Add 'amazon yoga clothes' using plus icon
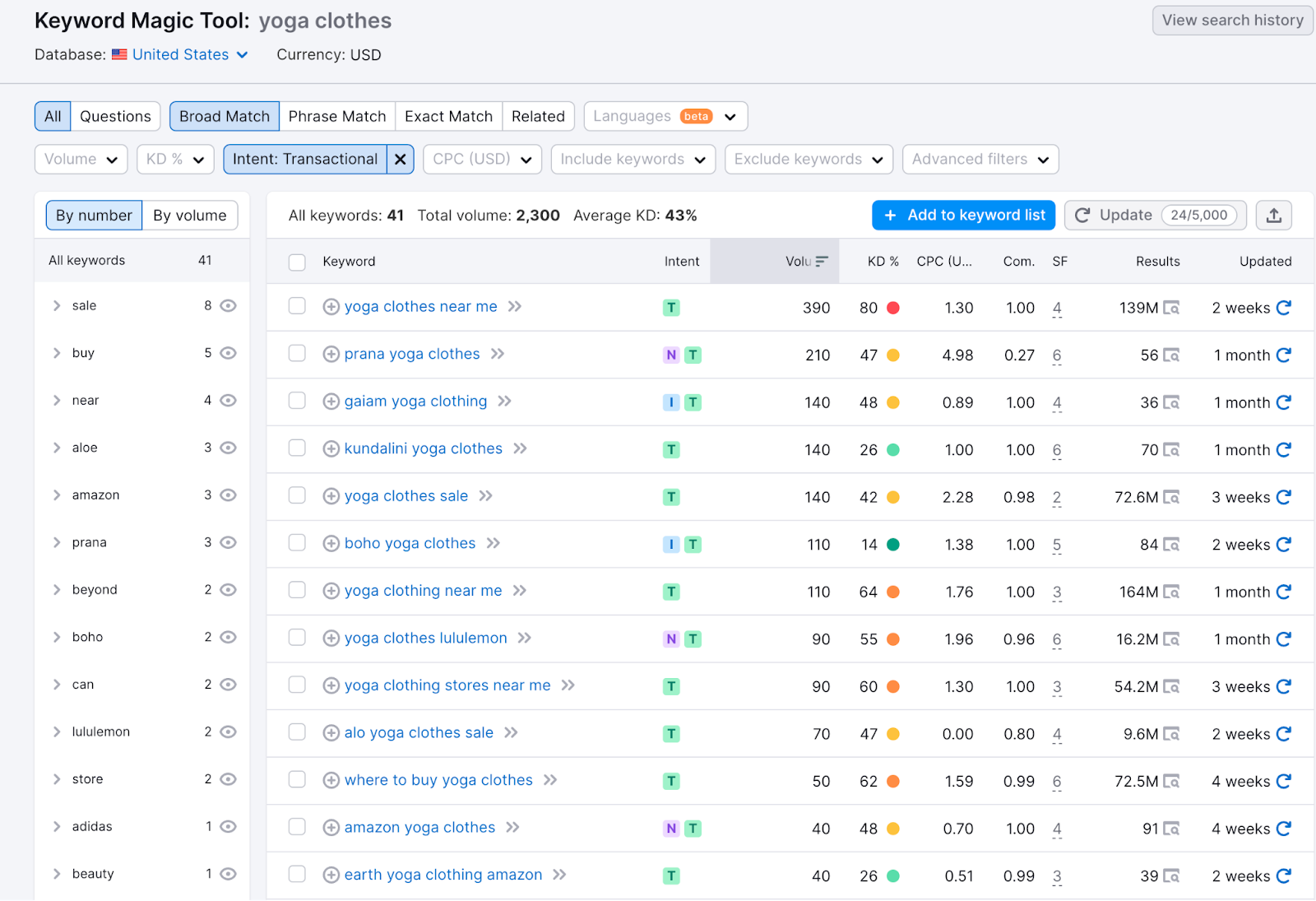 click(331, 828)
